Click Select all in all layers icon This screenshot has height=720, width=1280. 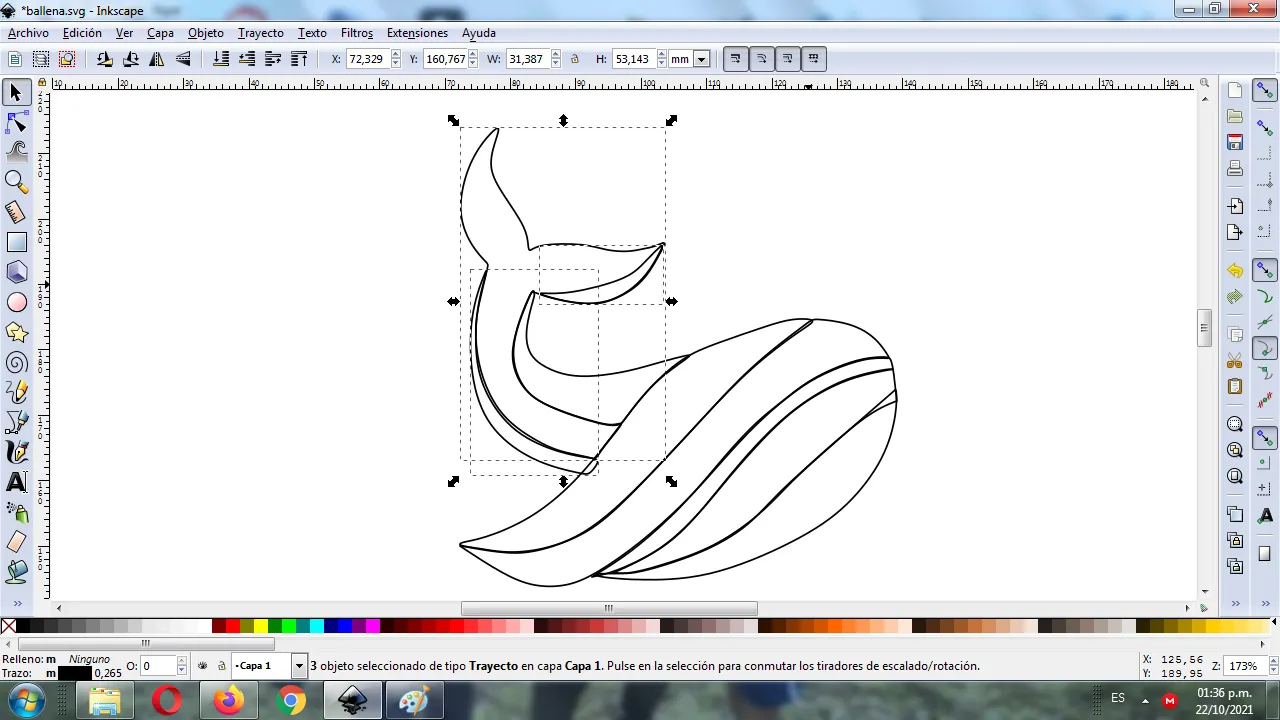(x=41, y=59)
